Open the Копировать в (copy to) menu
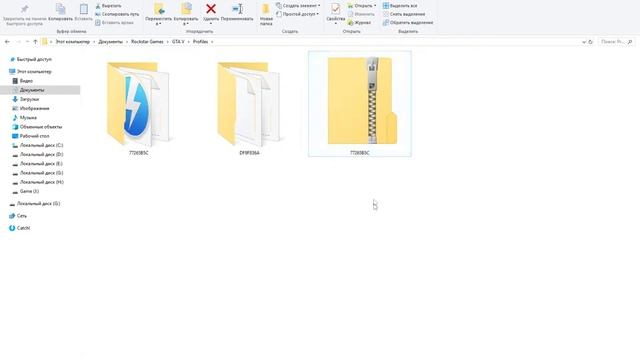Viewport: 640px width, 360px height. [186, 14]
